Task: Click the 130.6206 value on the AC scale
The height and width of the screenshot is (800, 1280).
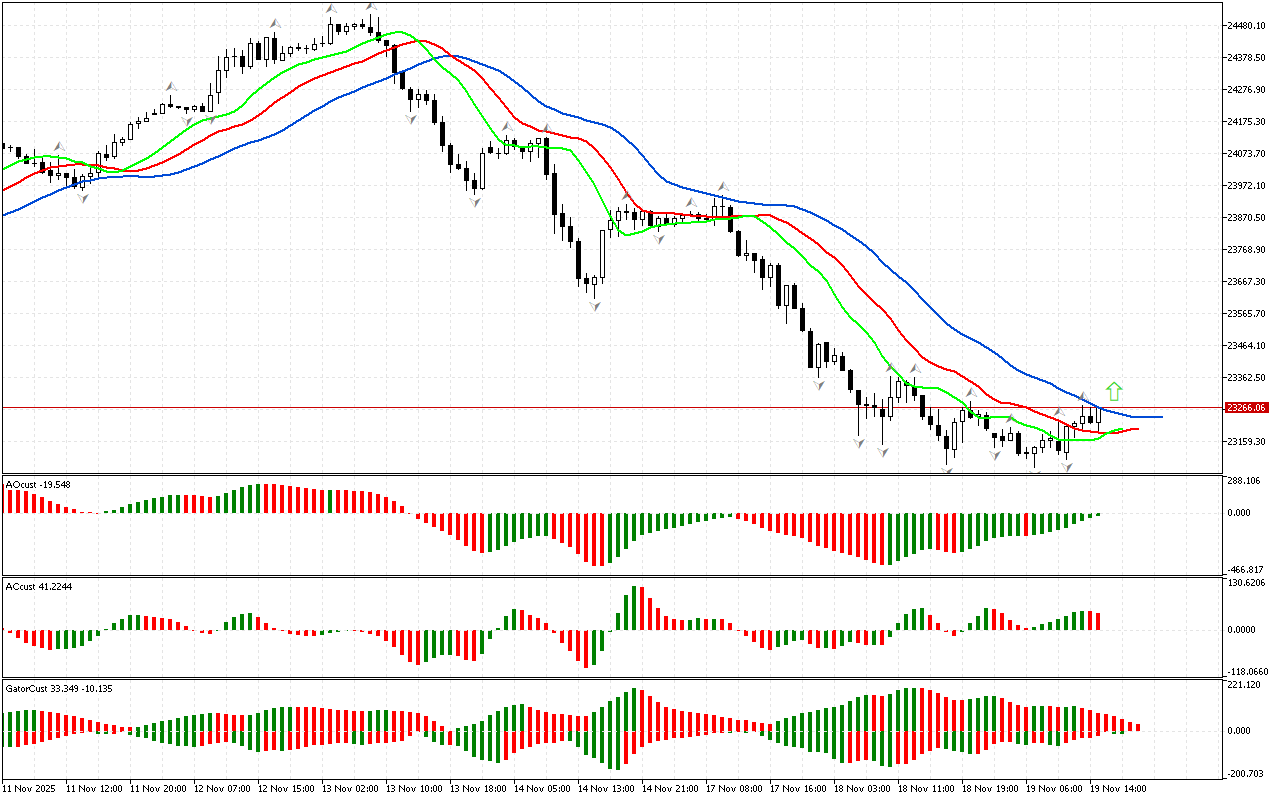Action: coord(1248,583)
